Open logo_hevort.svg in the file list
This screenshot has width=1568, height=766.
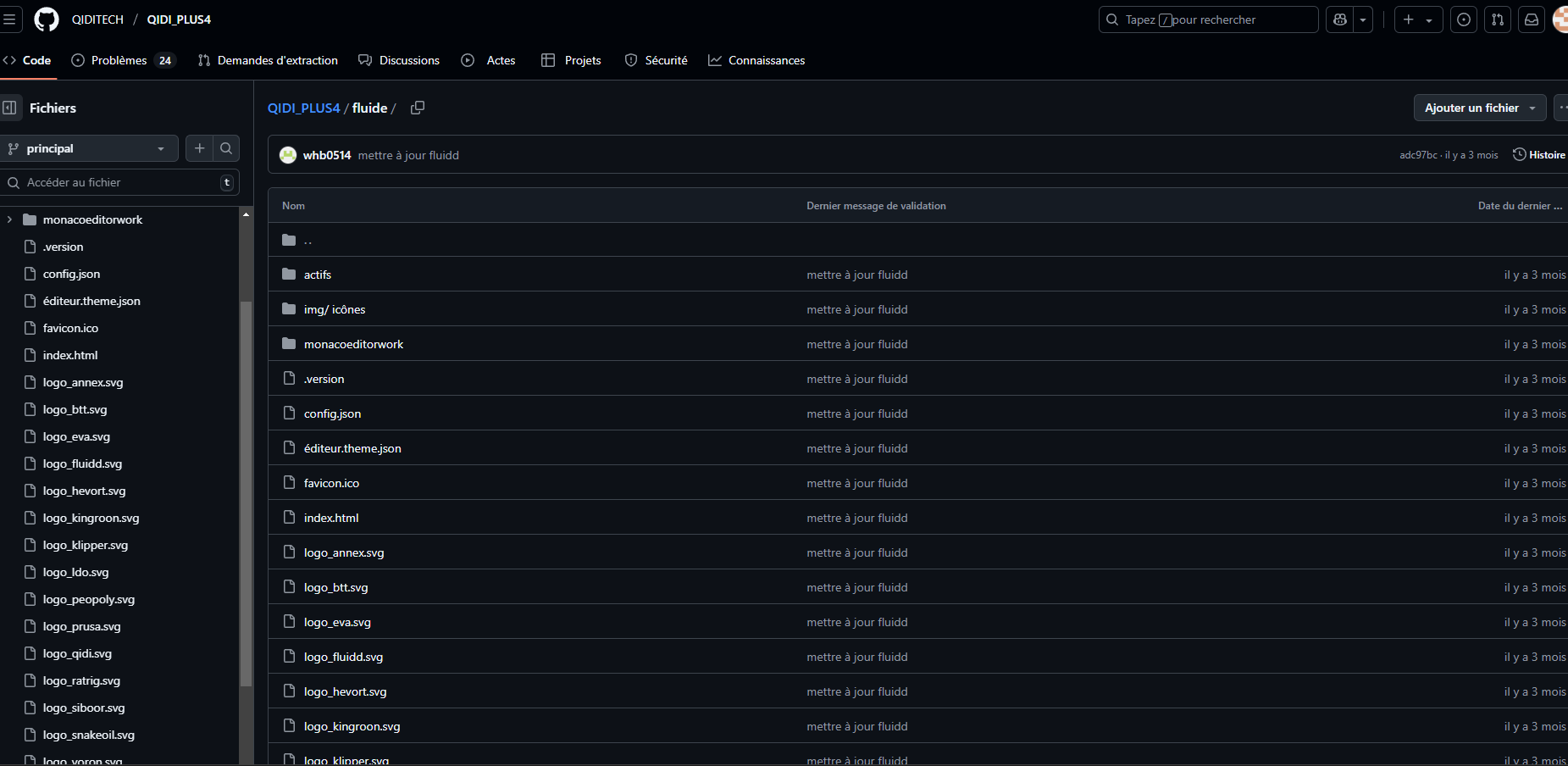(345, 691)
